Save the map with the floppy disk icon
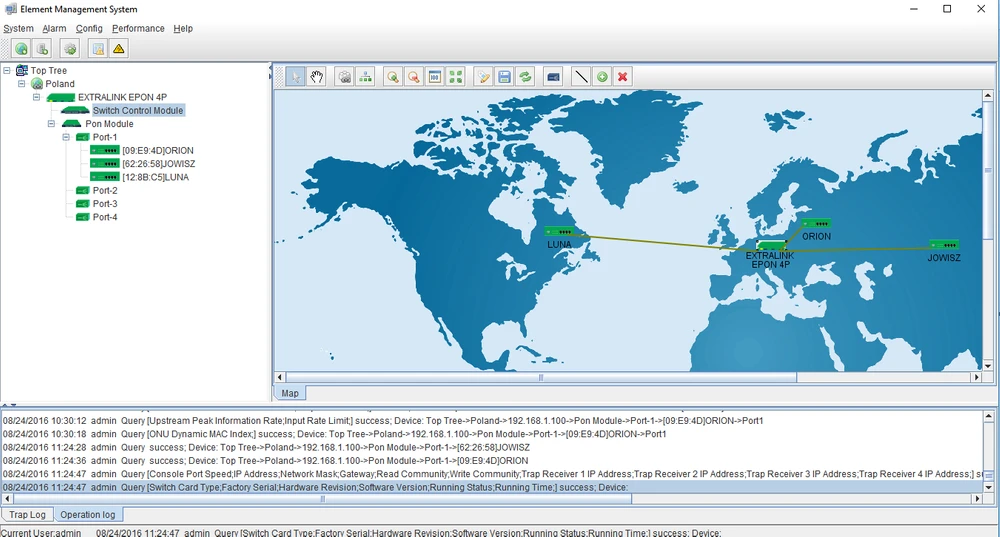The width and height of the screenshot is (1000, 537). tap(505, 76)
